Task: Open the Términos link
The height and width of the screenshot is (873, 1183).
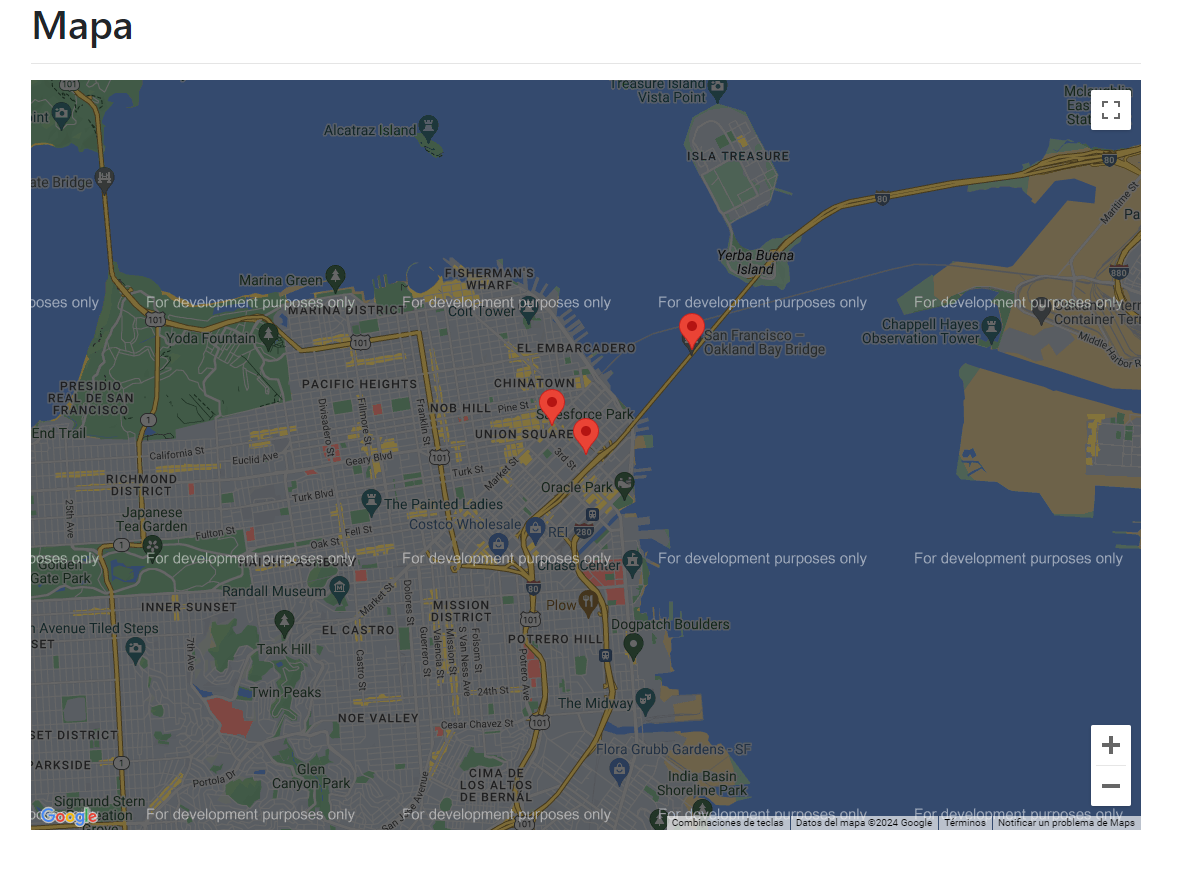Action: [965, 823]
